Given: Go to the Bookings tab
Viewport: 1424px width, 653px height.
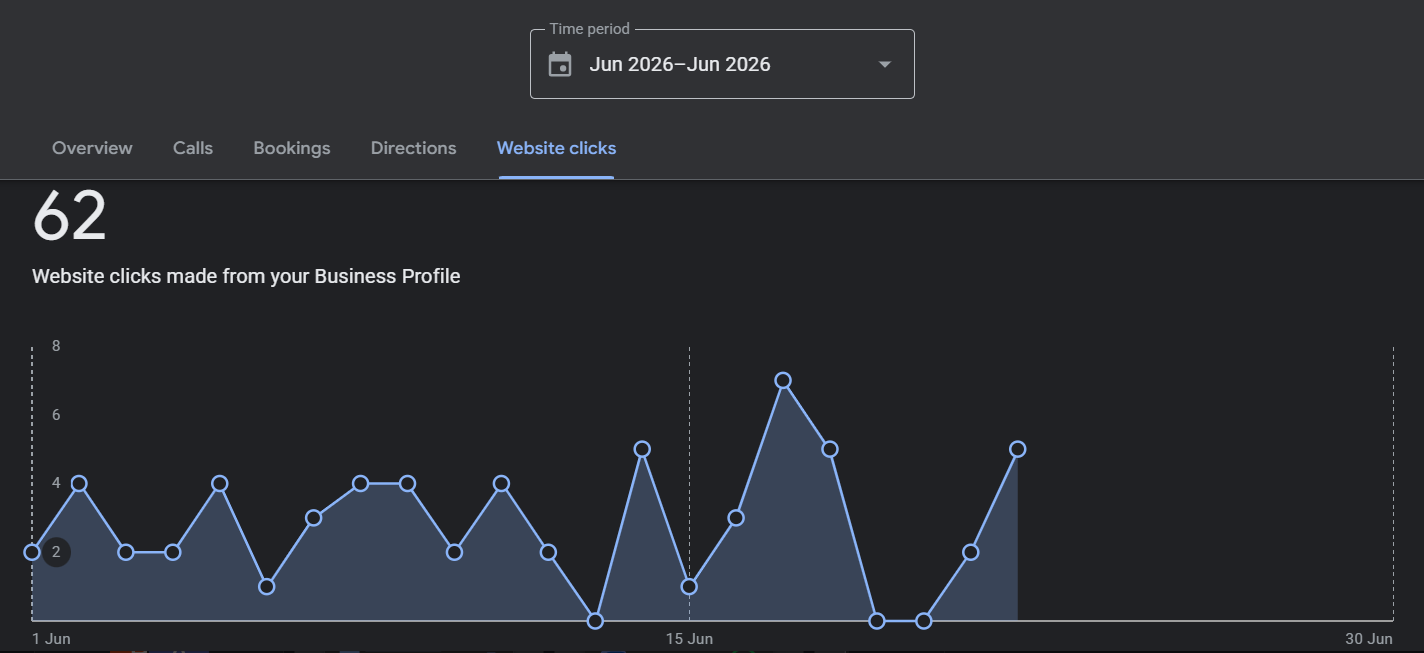Looking at the screenshot, I should 292,148.
